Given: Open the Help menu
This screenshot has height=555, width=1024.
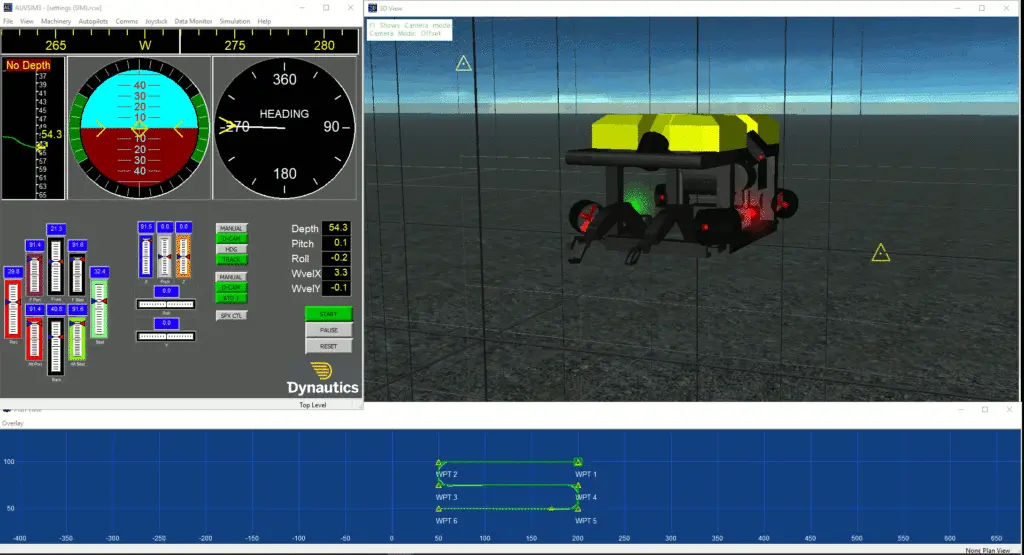Looking at the screenshot, I should (264, 22).
